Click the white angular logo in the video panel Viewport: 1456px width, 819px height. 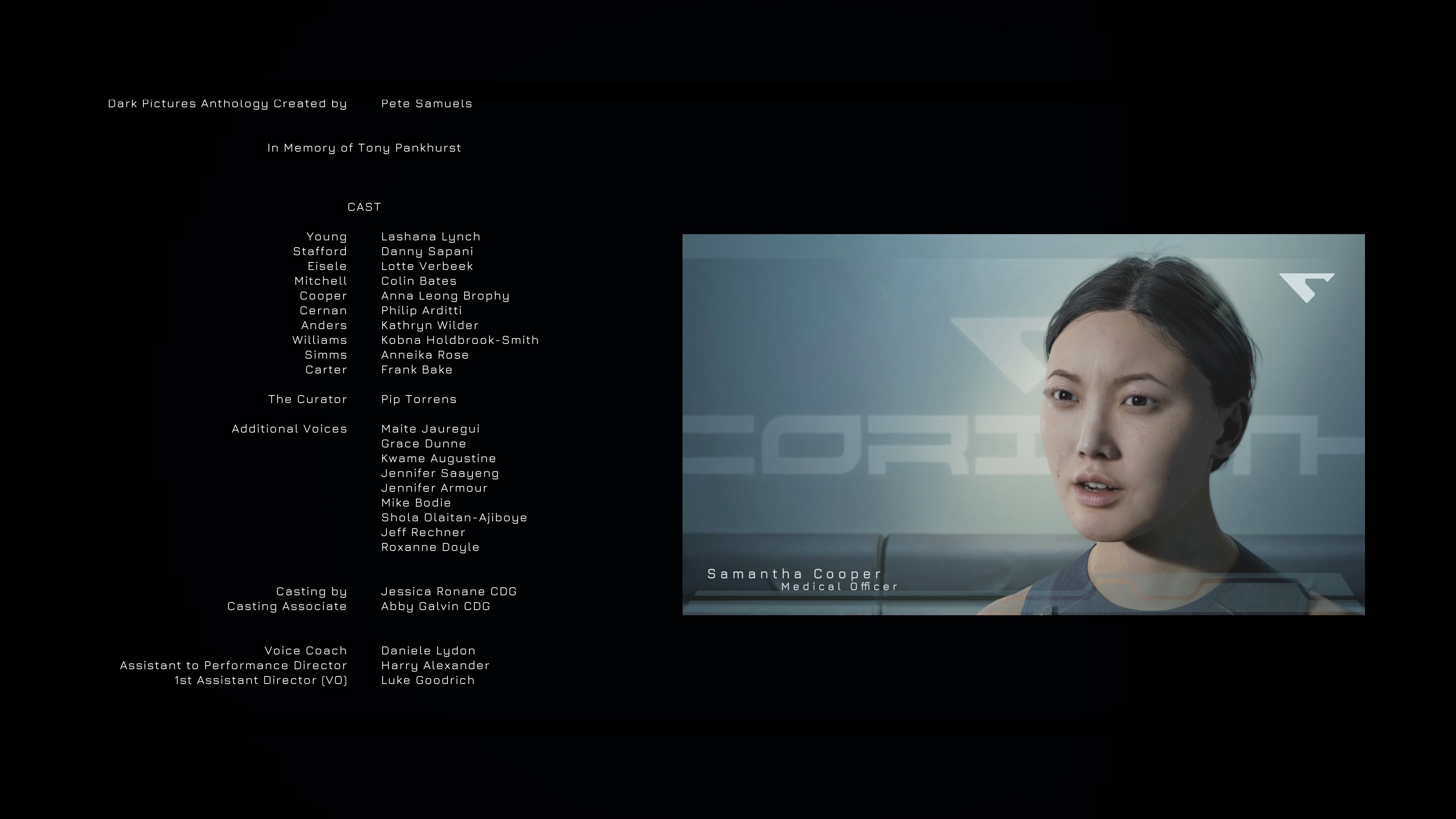tap(1306, 288)
